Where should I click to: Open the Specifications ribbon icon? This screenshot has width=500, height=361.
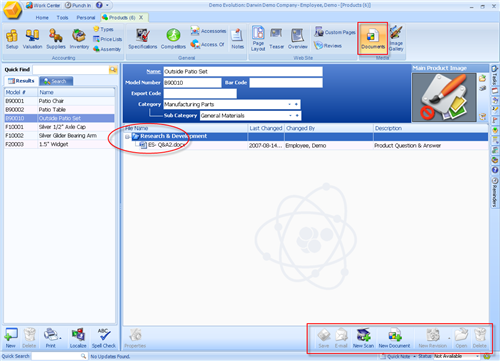pyautogui.click(x=142, y=39)
